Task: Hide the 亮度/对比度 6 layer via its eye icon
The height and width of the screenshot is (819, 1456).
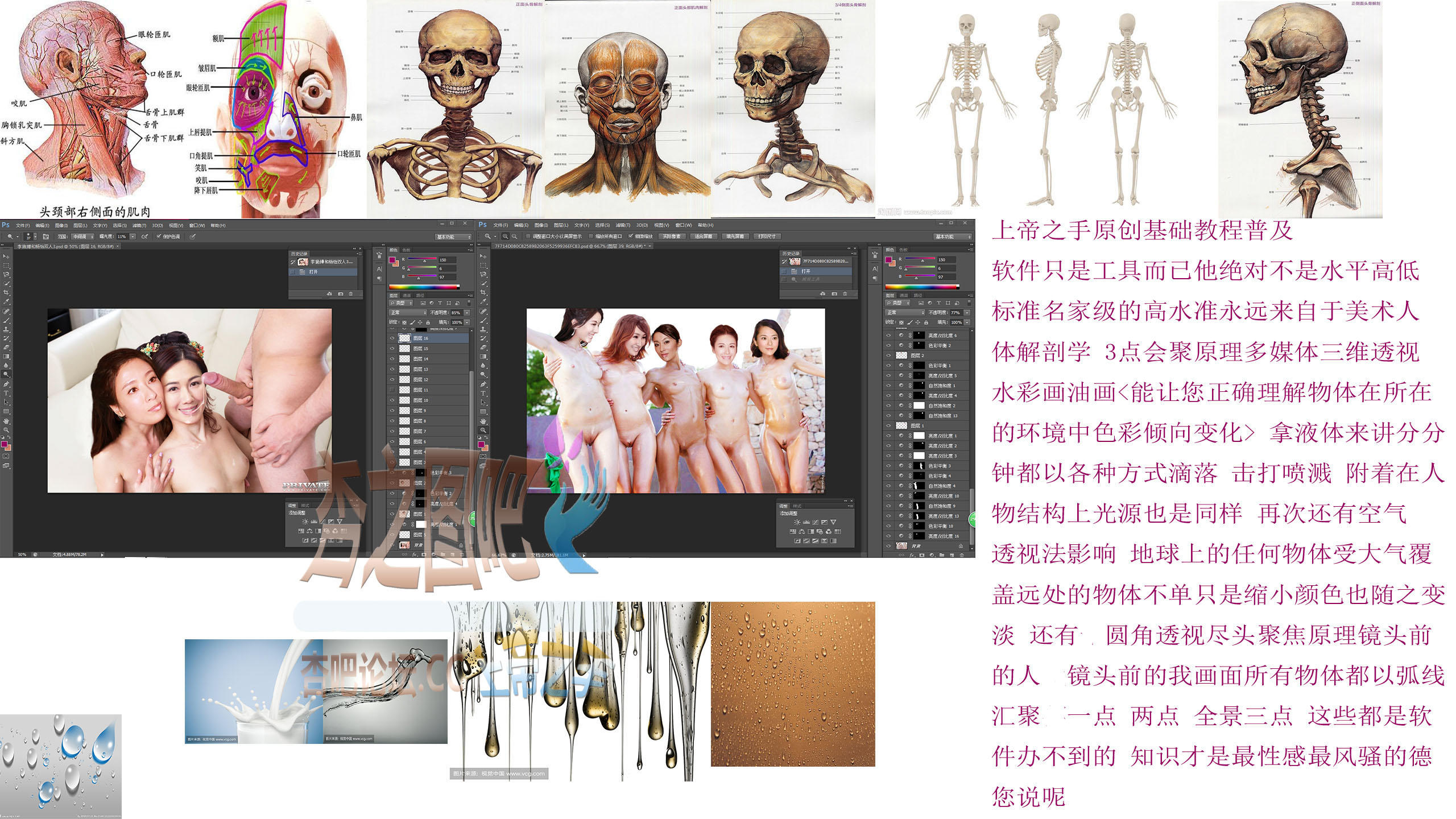Action: pos(888,335)
